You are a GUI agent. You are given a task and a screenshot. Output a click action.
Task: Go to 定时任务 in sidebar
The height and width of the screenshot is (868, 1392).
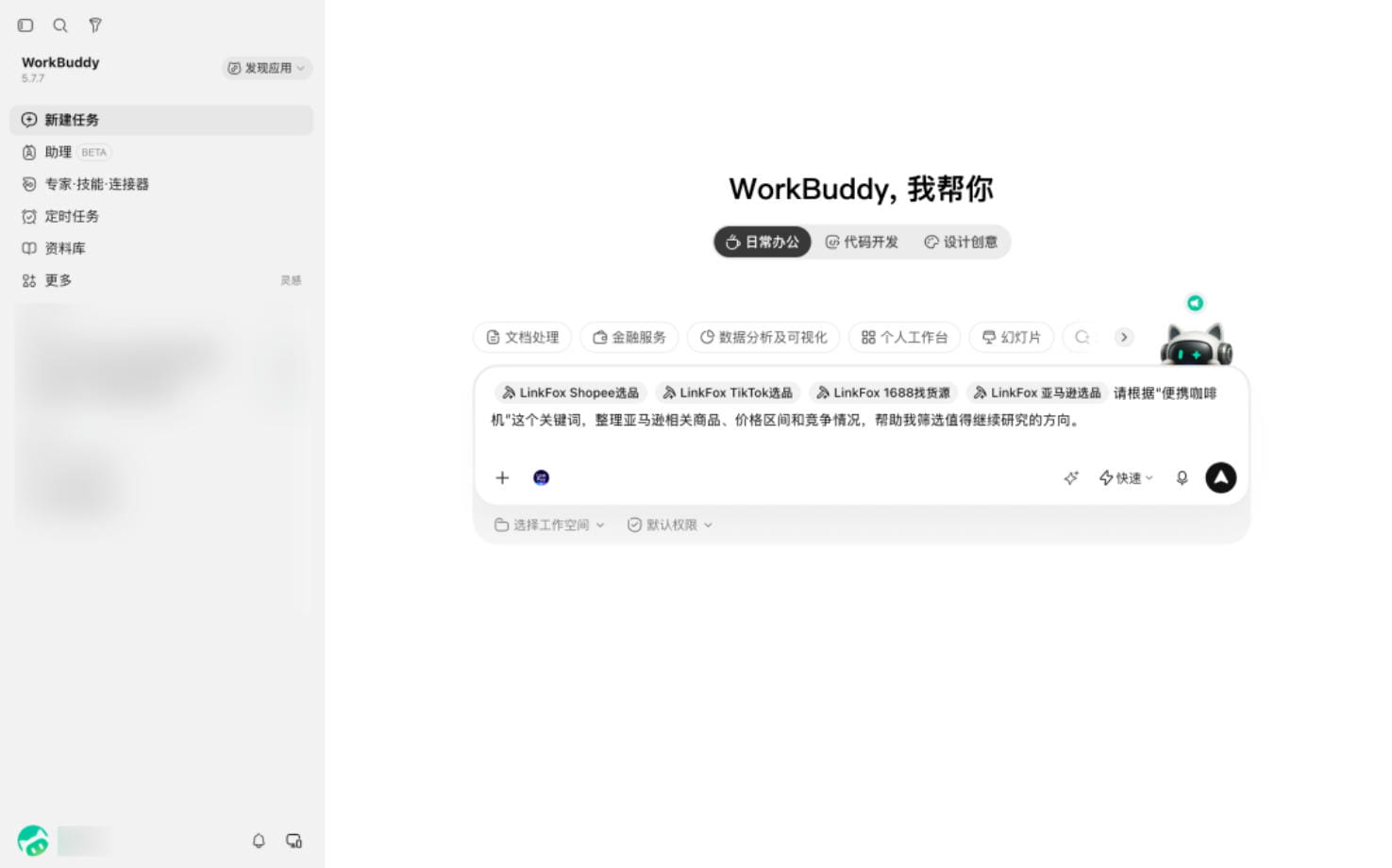(x=161, y=216)
